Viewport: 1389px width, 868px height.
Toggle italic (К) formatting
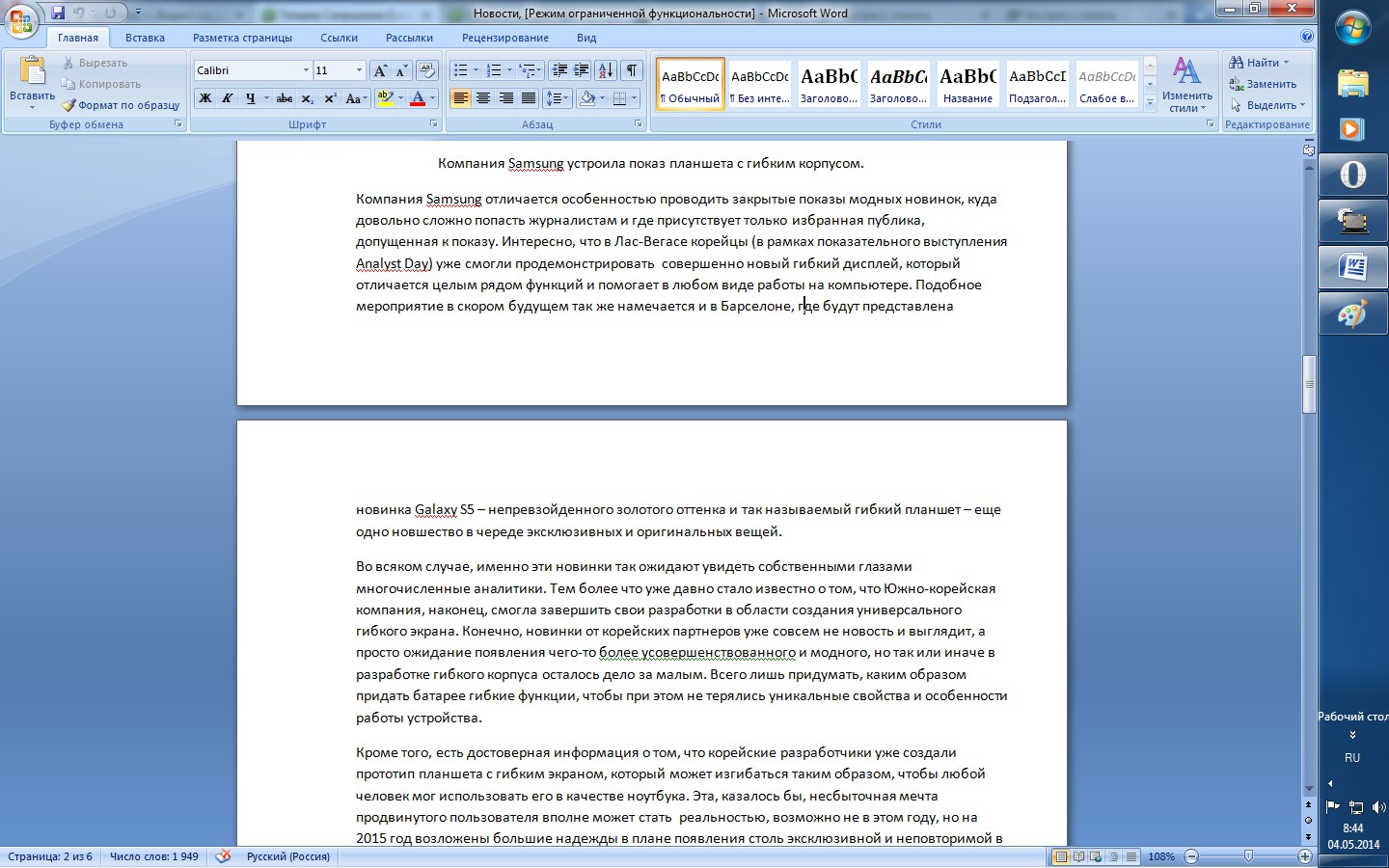[228, 98]
